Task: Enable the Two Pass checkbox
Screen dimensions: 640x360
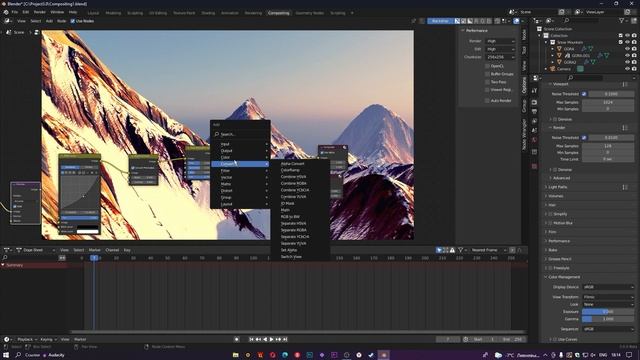Action: [487, 82]
